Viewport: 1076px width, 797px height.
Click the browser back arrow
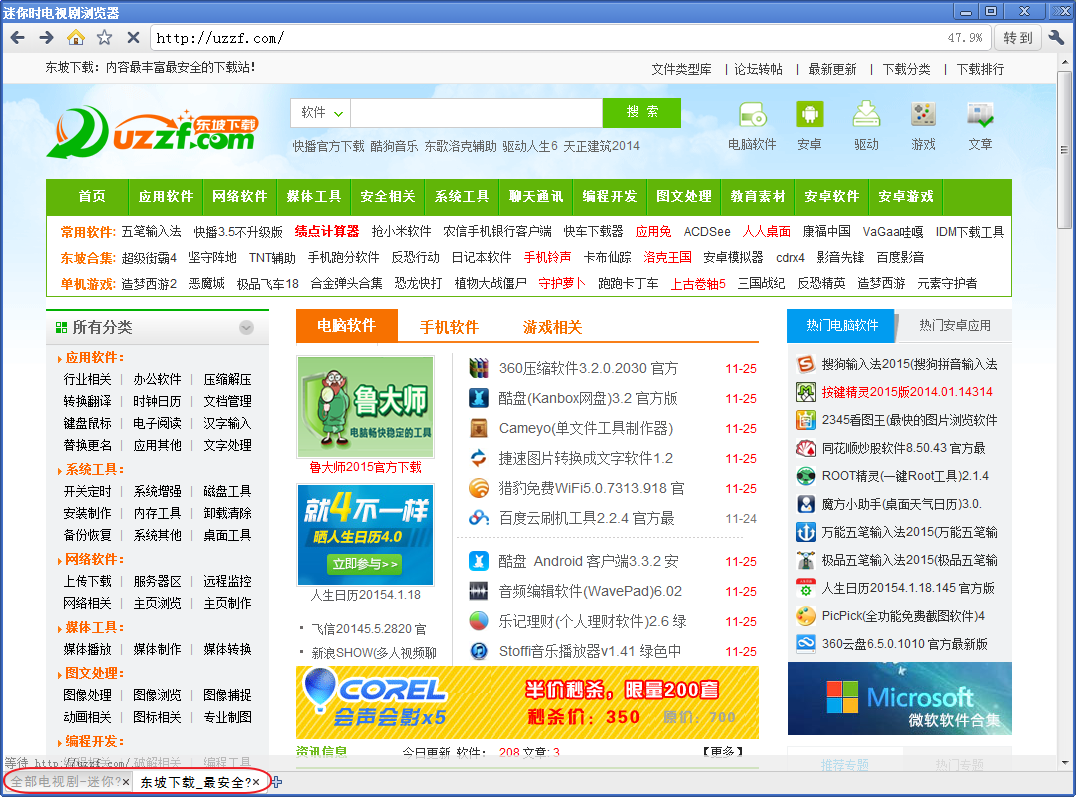pyautogui.click(x=17, y=38)
